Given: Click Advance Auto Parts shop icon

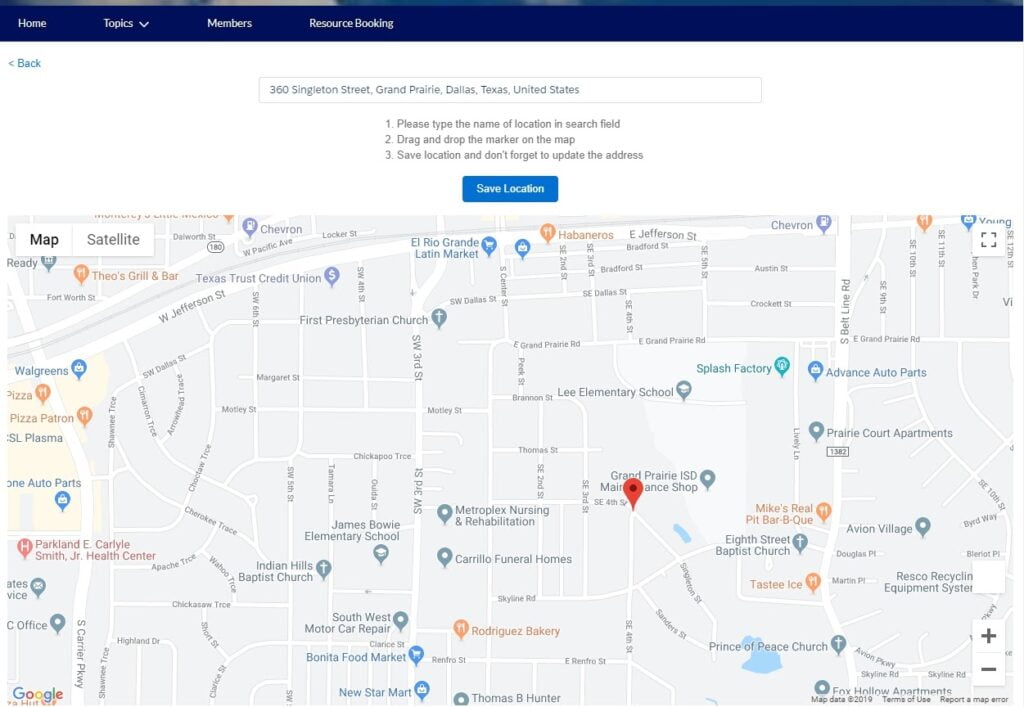Looking at the screenshot, I should (815, 371).
